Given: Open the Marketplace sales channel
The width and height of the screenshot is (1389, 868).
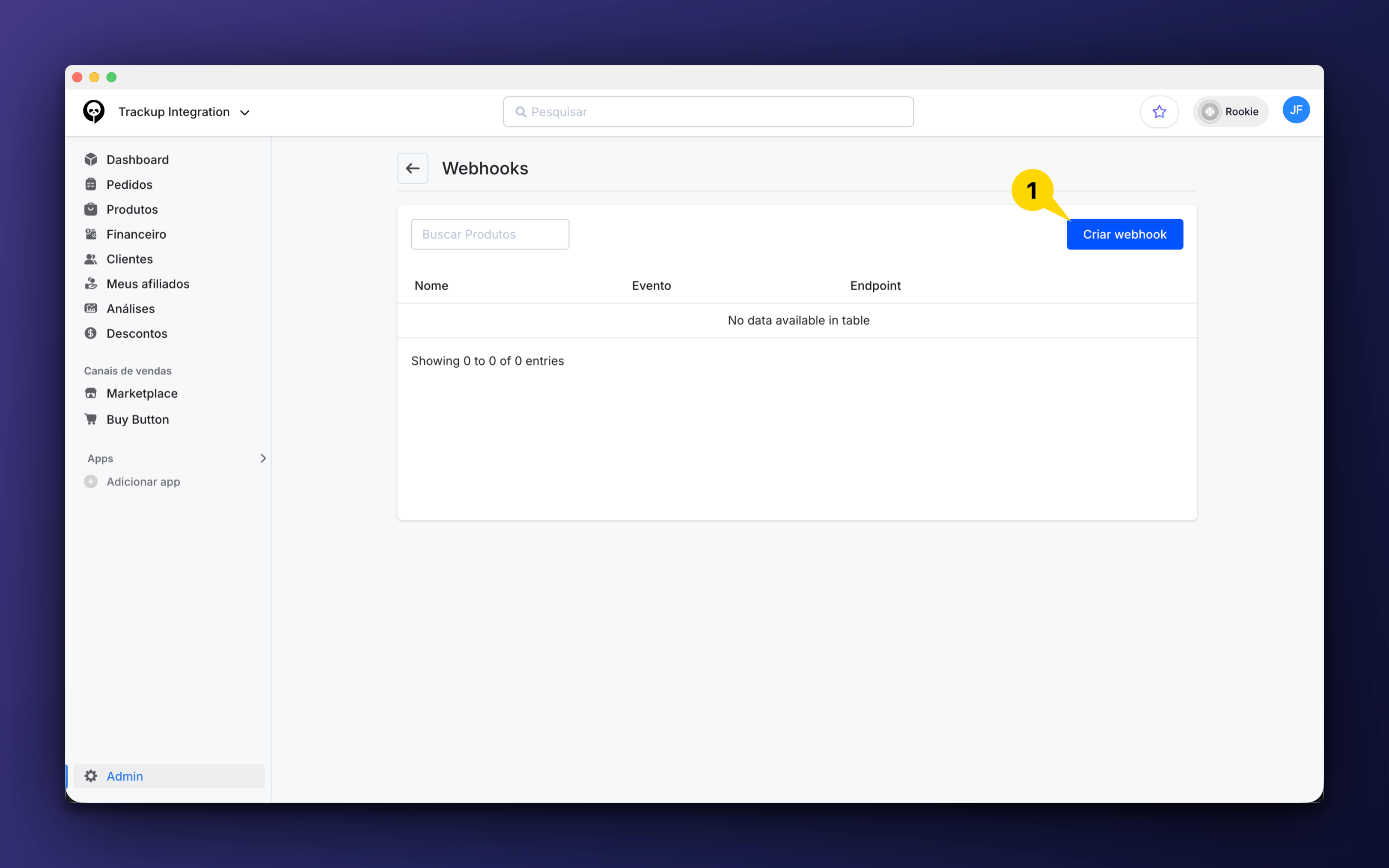Looking at the screenshot, I should point(143,393).
